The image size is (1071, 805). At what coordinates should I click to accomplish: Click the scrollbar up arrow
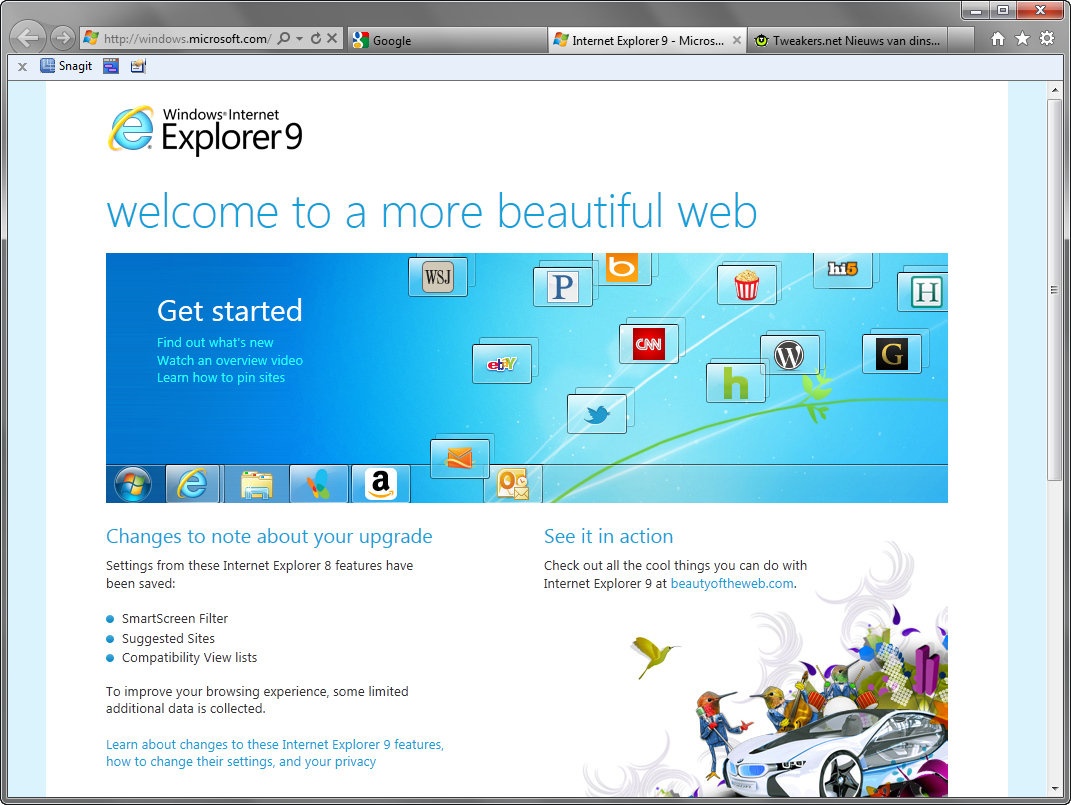pos(1055,89)
